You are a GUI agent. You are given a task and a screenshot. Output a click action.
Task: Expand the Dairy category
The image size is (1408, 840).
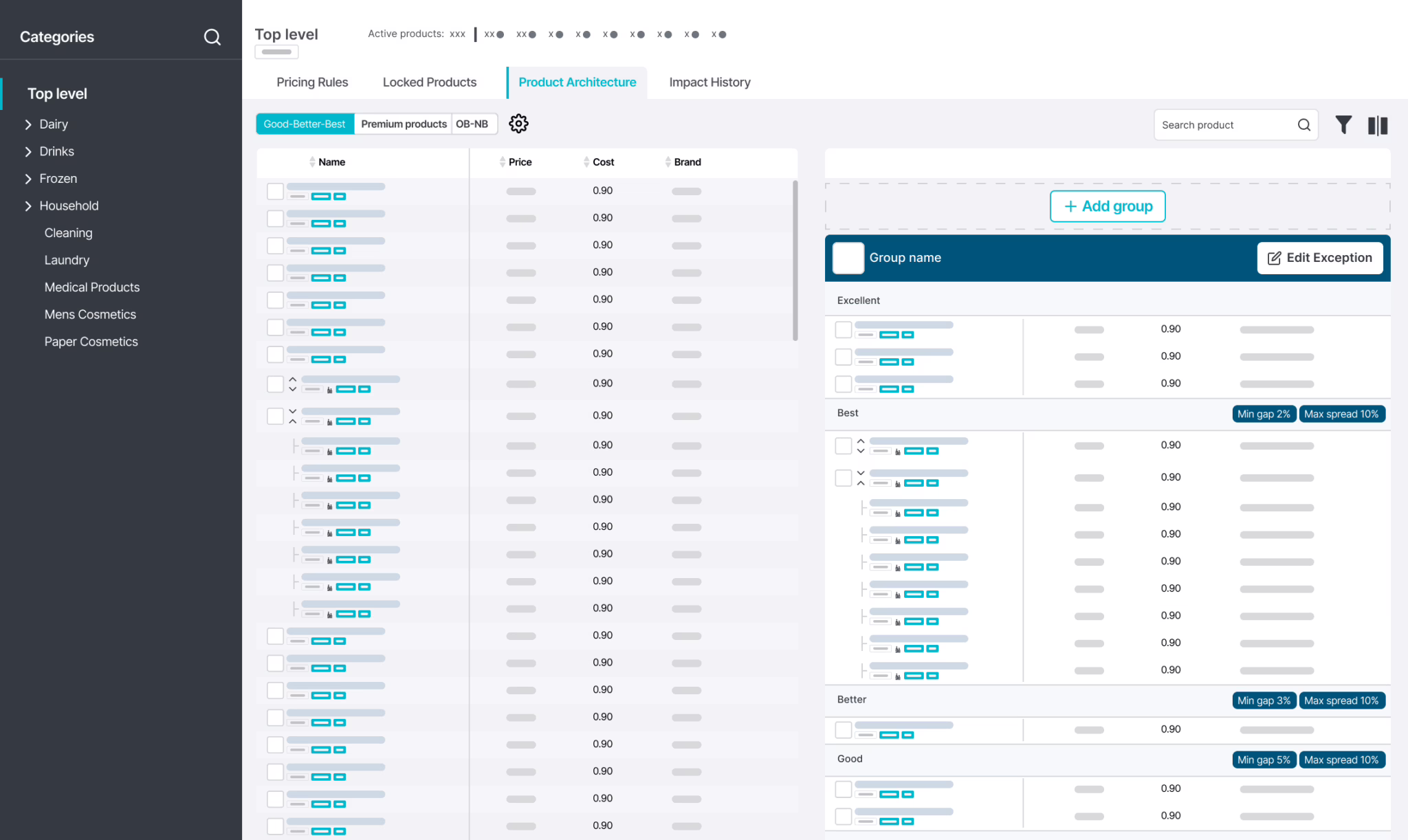(28, 124)
